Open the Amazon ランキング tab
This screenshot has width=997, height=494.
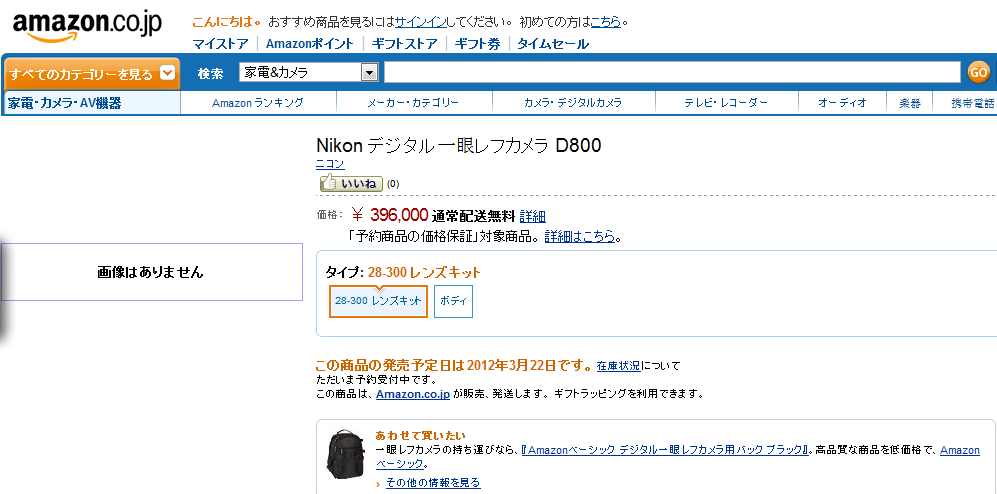click(258, 103)
